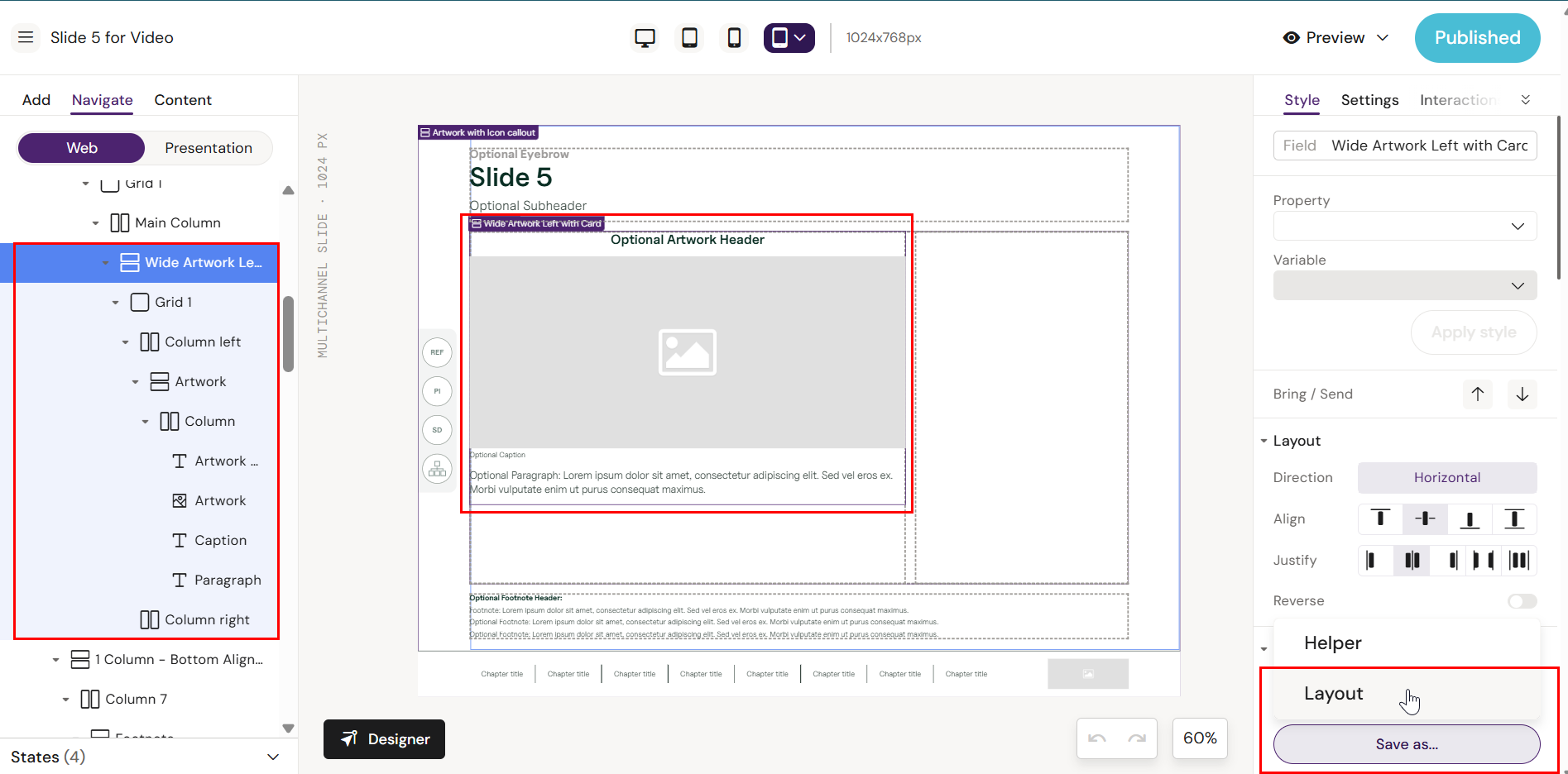Image resolution: width=1568 pixels, height=774 pixels.
Task: Click the Bring forward up arrow
Action: 1478,394
